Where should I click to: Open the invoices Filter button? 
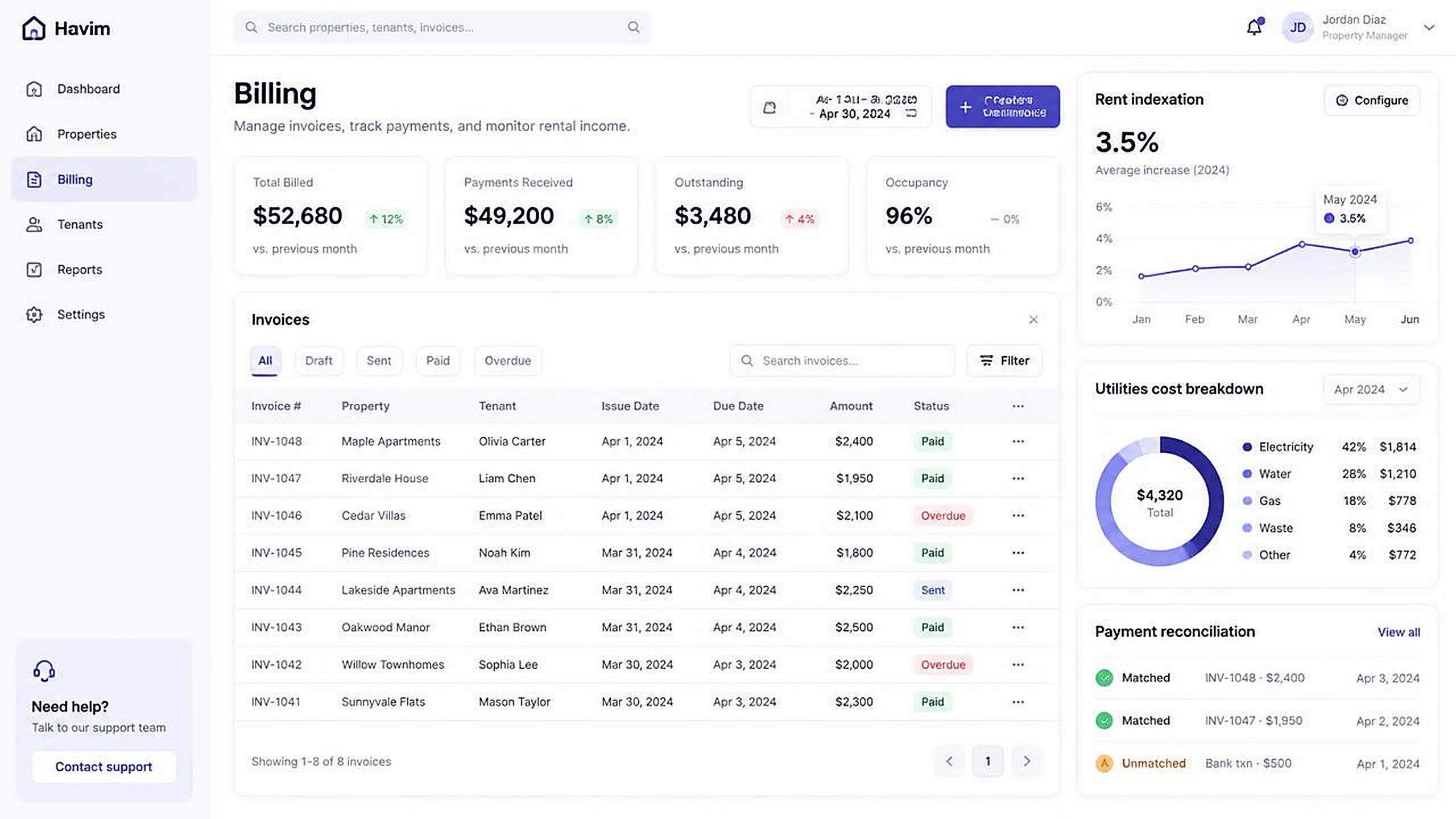[1004, 361]
